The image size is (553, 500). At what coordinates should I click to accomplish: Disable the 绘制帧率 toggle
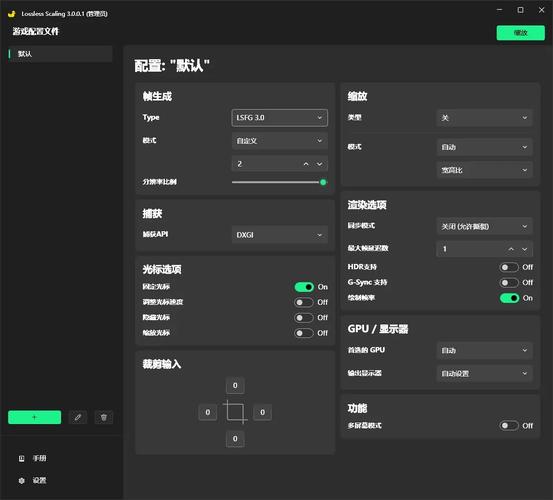pos(509,298)
